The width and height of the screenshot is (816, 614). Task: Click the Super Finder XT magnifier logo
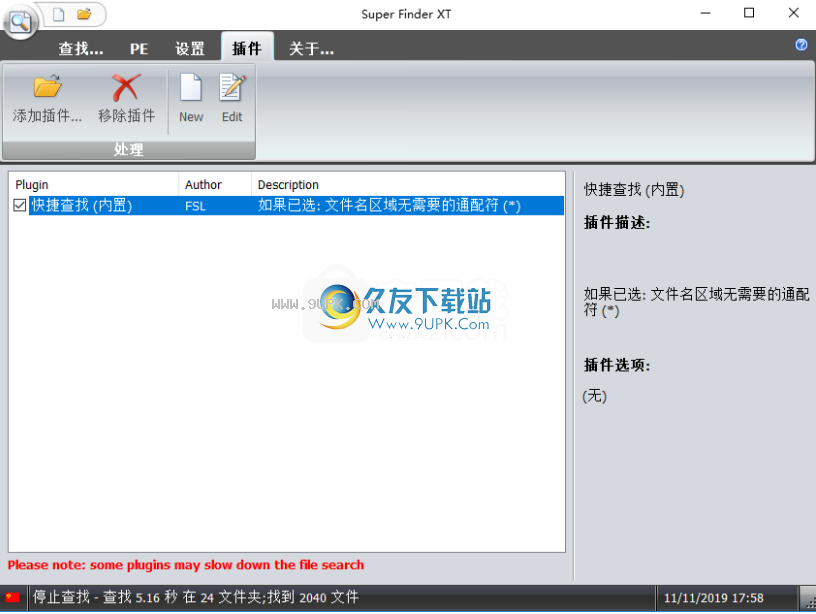point(20,22)
